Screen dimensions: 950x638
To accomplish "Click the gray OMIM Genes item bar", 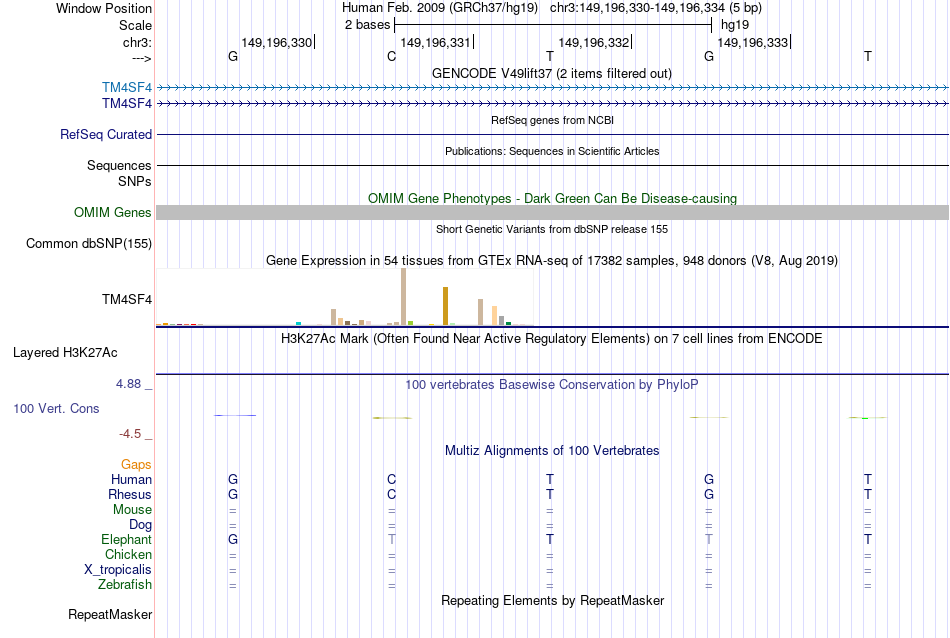I will pos(553,212).
